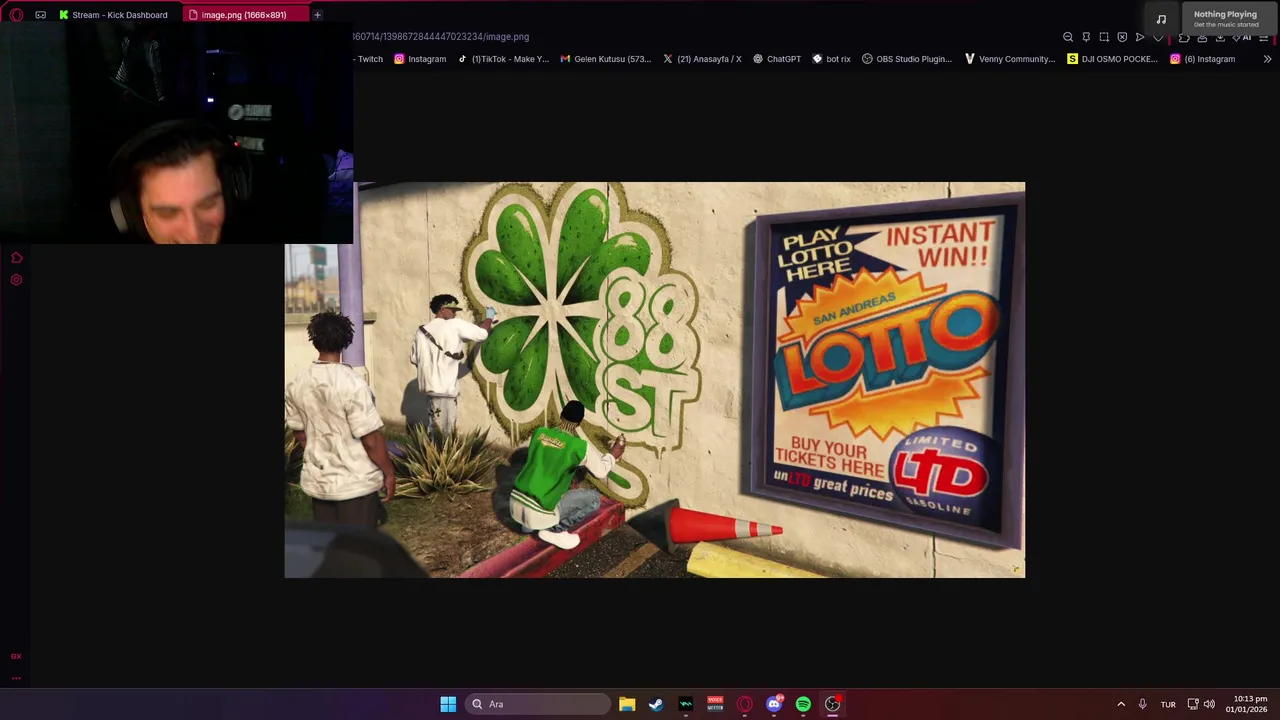Open the Instagram bookmark next to Twitch
Screen dimensions: 1280x720
coord(420,59)
